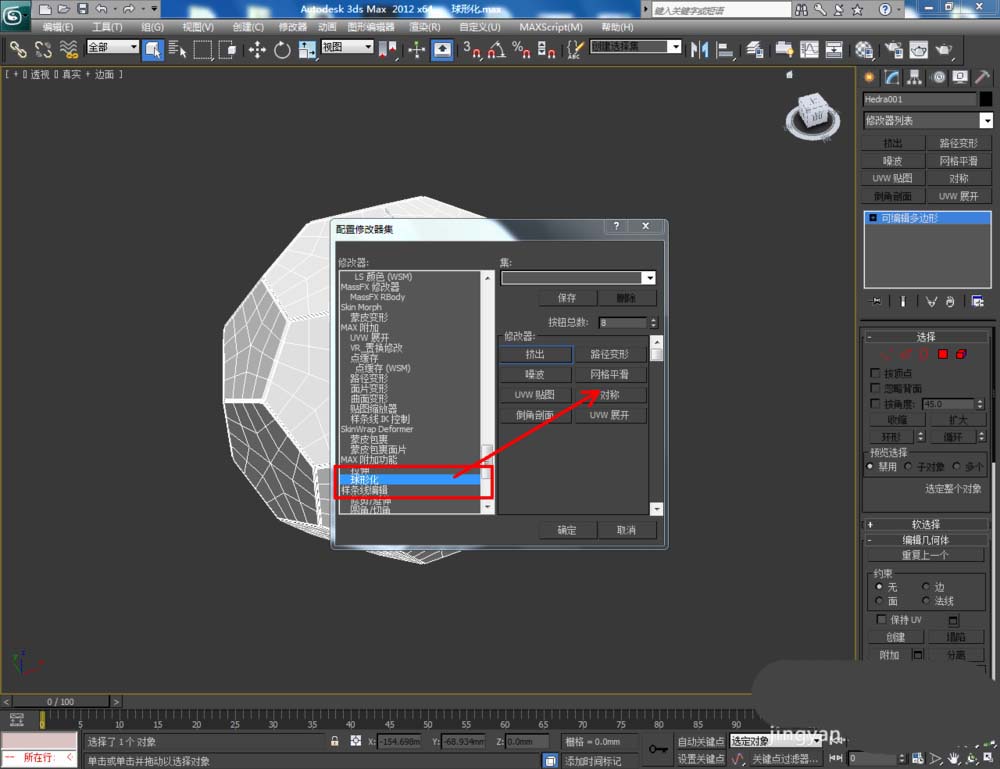
Task: Open the 视图(V) menu
Action: (x=198, y=27)
